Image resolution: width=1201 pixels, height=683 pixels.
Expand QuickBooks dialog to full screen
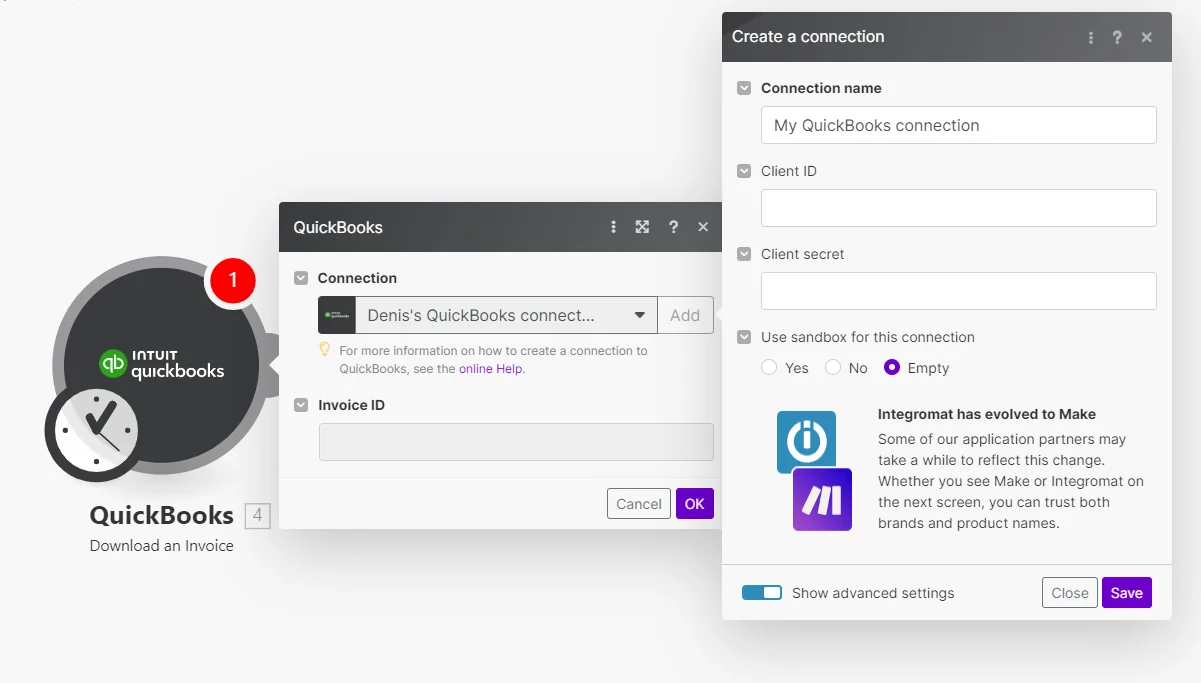[x=642, y=227]
